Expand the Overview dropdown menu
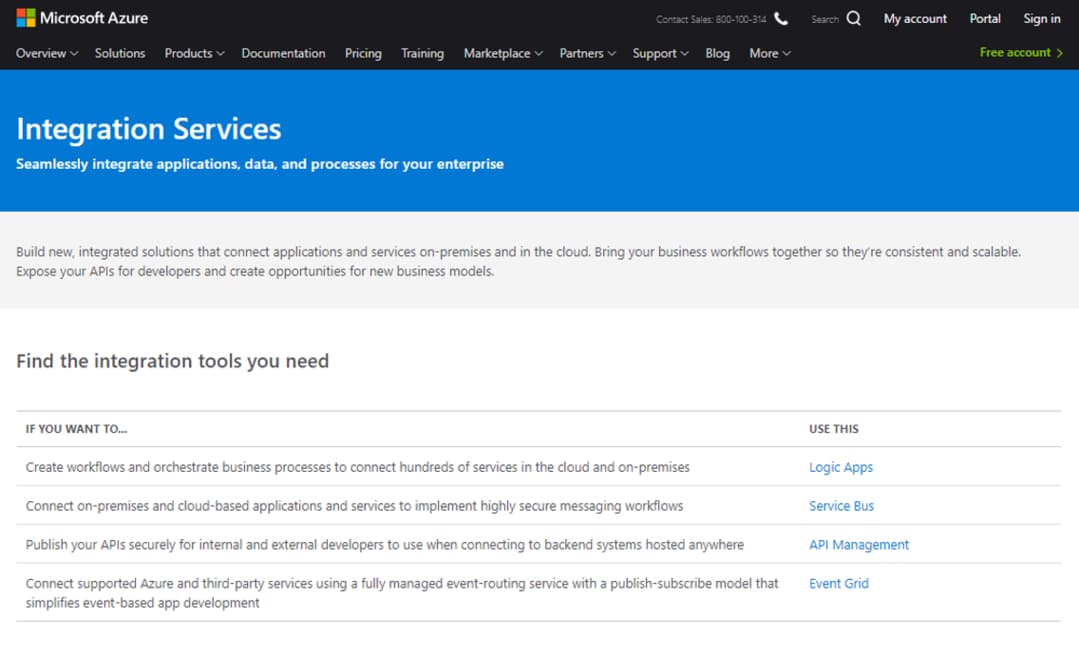 47,53
